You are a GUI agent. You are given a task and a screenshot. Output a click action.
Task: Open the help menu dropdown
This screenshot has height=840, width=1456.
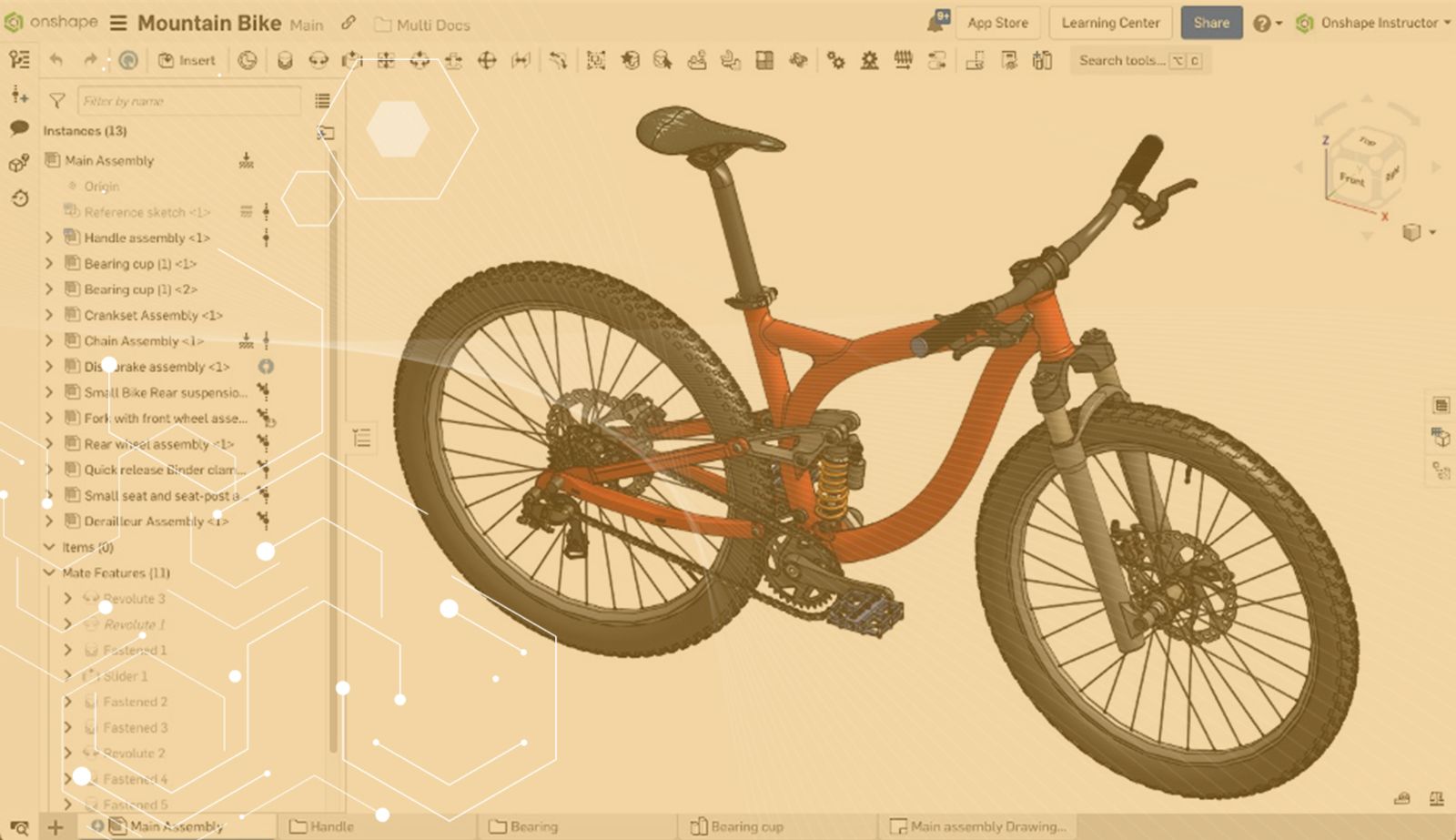pyautogui.click(x=1267, y=24)
